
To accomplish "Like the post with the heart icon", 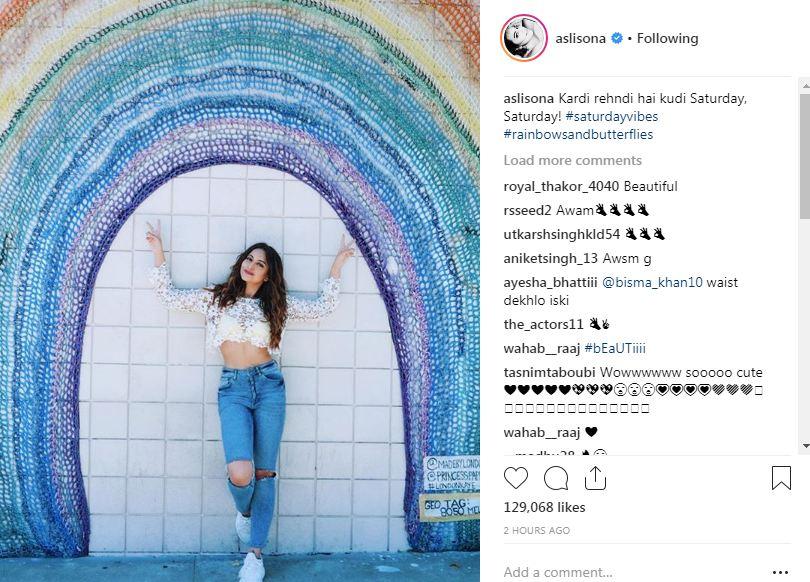I will tap(516, 478).
